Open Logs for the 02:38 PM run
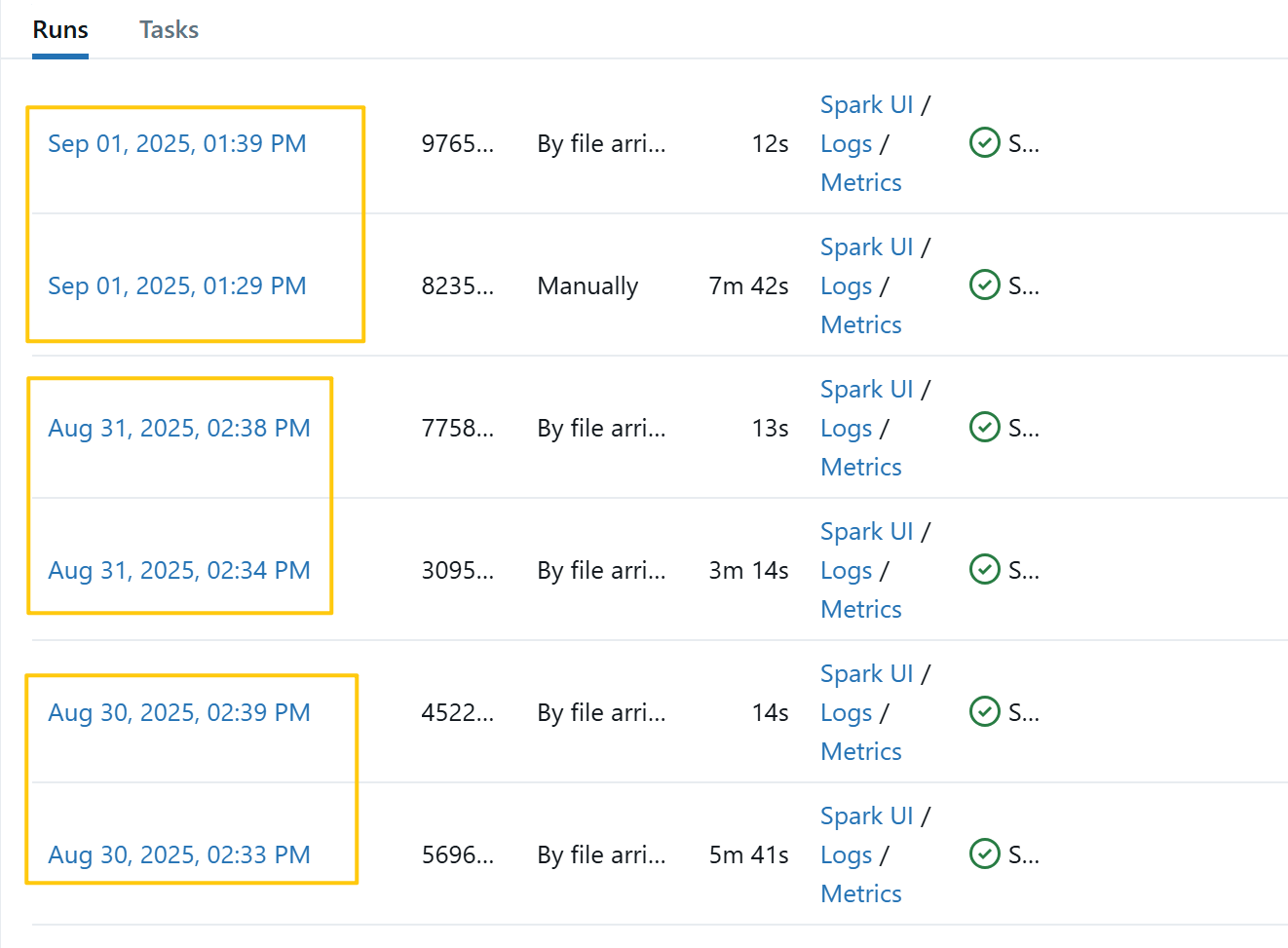Image resolution: width=1288 pixels, height=948 pixels. [846, 429]
